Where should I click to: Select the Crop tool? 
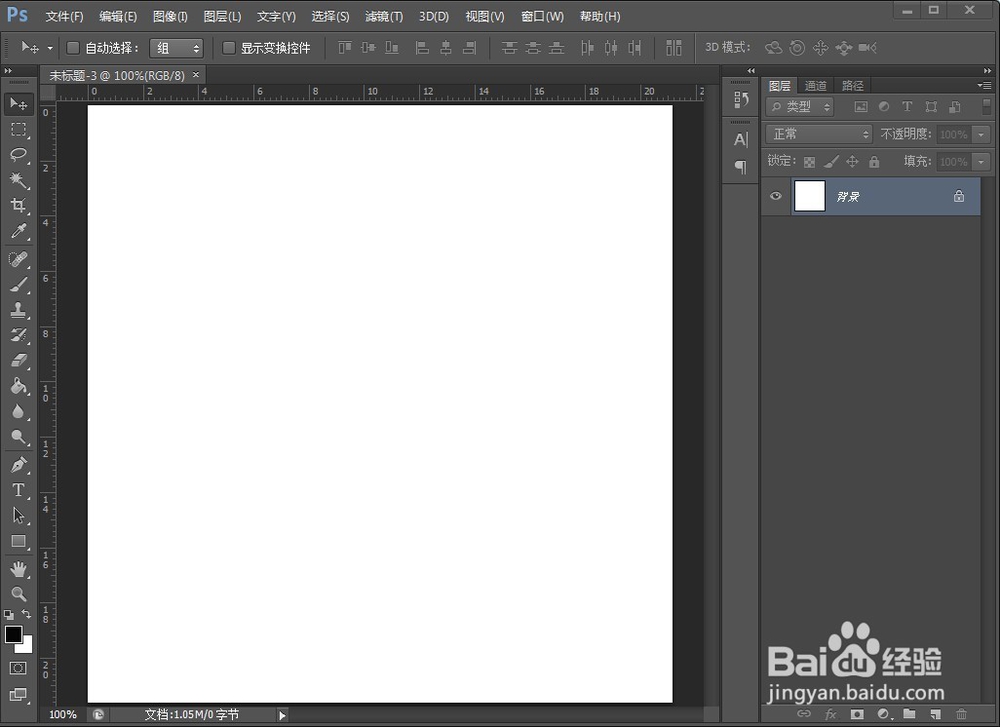coord(18,205)
